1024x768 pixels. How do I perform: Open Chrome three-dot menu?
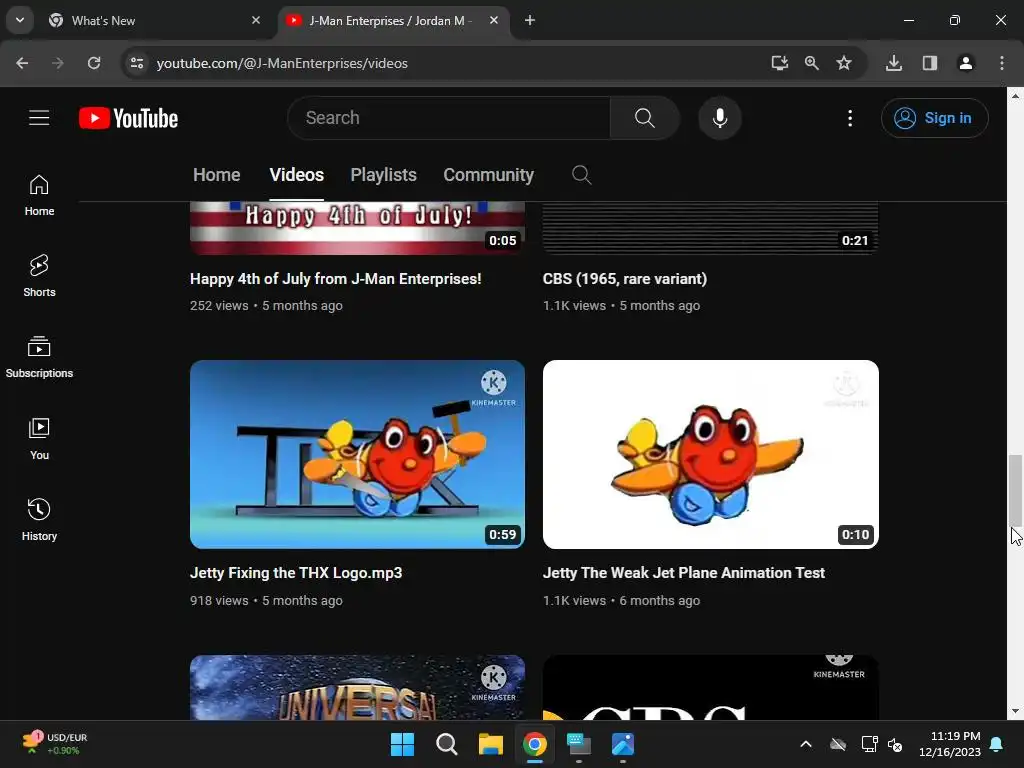pyautogui.click(x=1002, y=63)
